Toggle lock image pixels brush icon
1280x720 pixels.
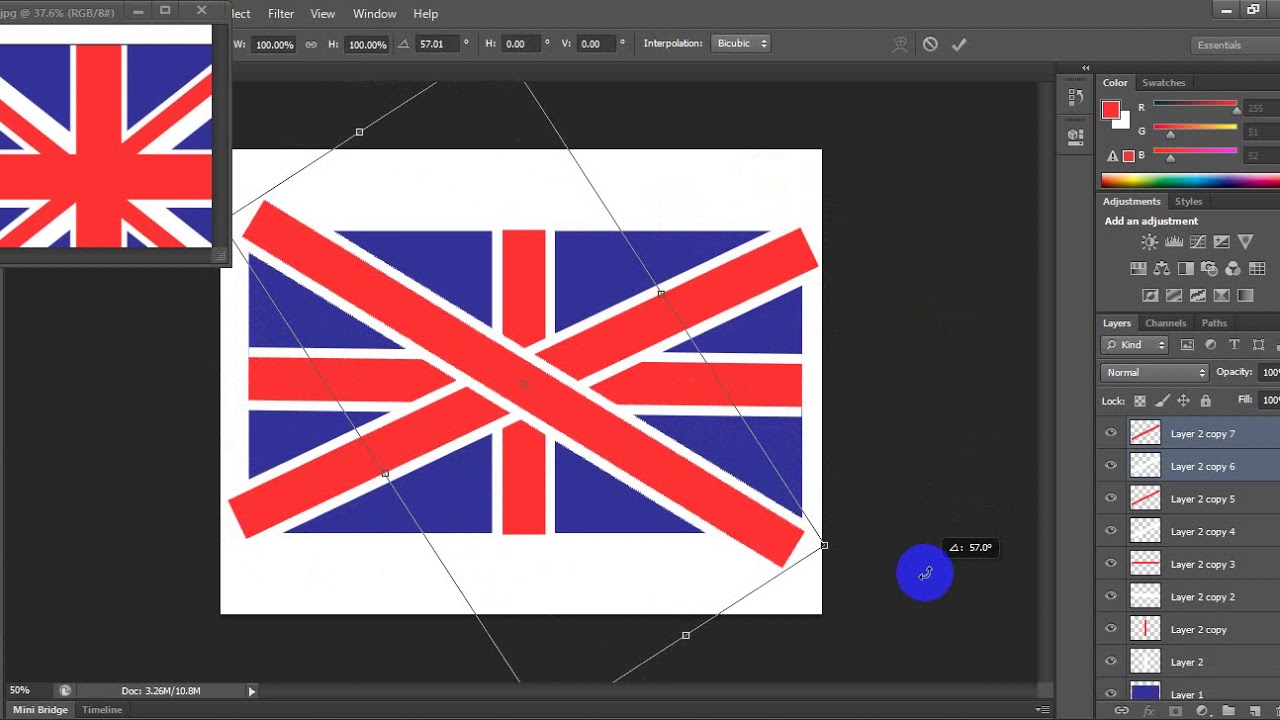1162,401
